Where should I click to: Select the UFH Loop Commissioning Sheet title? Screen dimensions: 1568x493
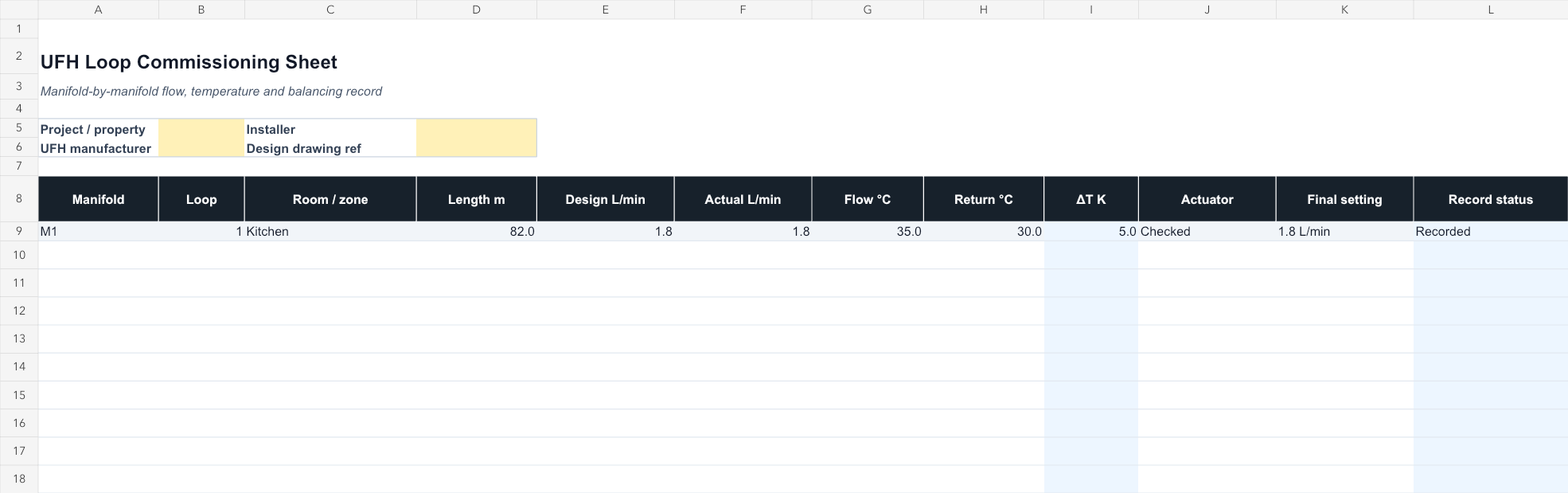click(x=189, y=62)
